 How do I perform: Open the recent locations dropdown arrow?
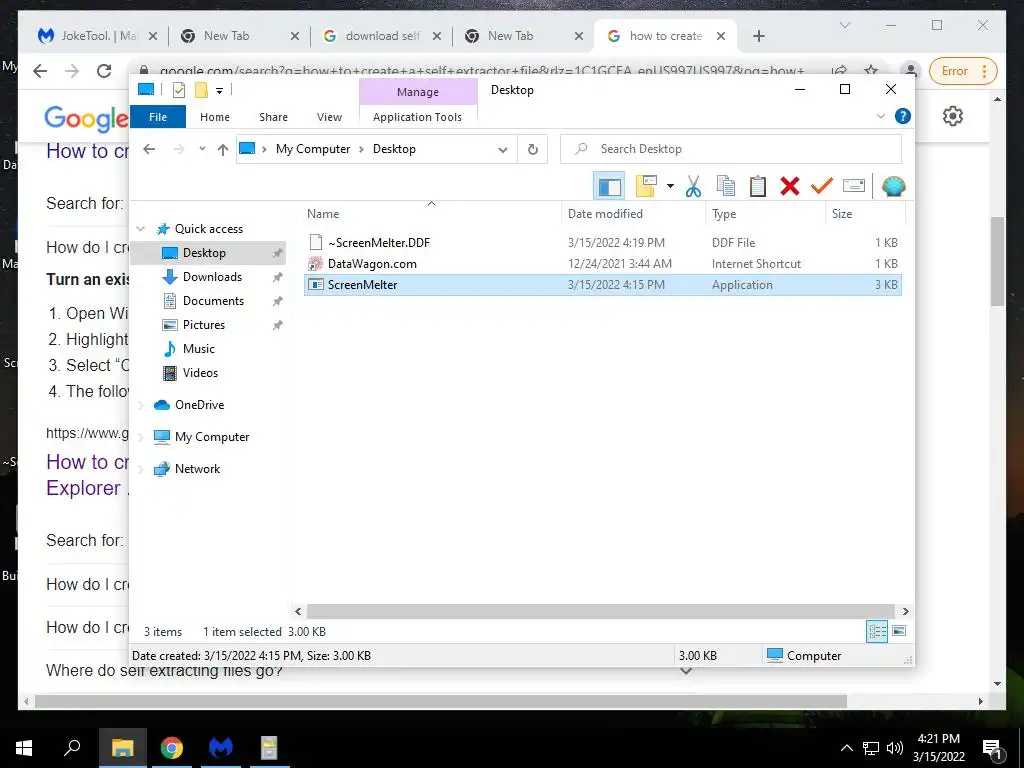[202, 150]
